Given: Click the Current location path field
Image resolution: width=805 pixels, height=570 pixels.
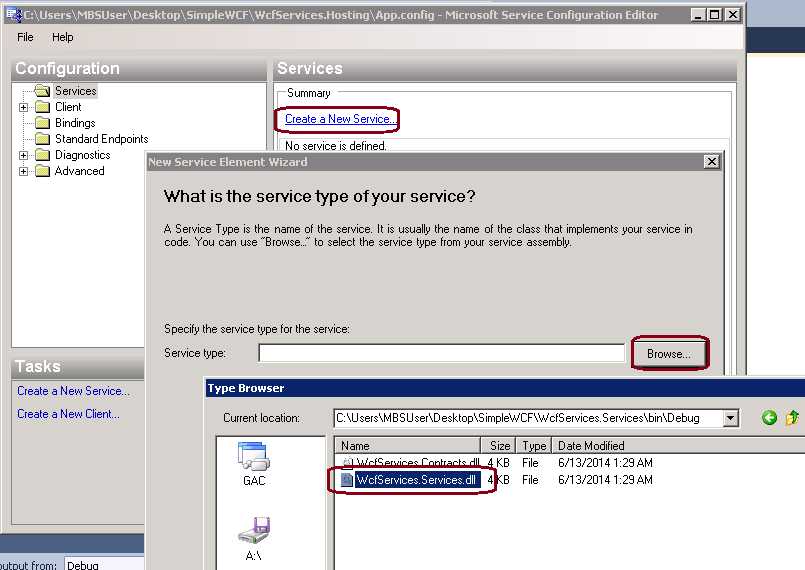Looking at the screenshot, I should [528, 419].
